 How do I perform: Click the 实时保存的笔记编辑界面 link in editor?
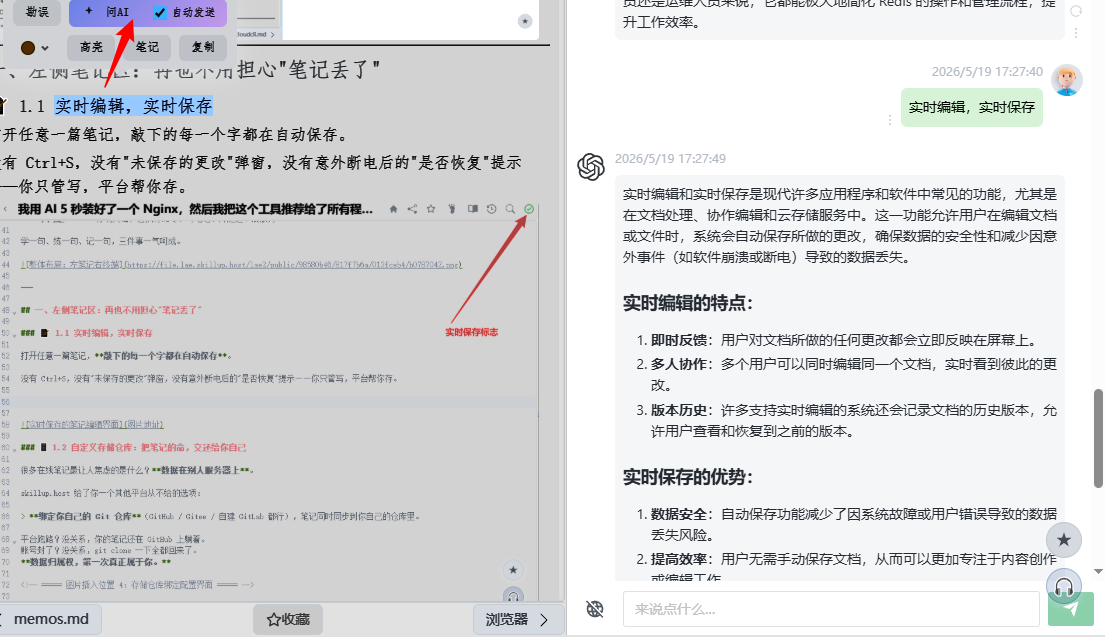coord(92,424)
